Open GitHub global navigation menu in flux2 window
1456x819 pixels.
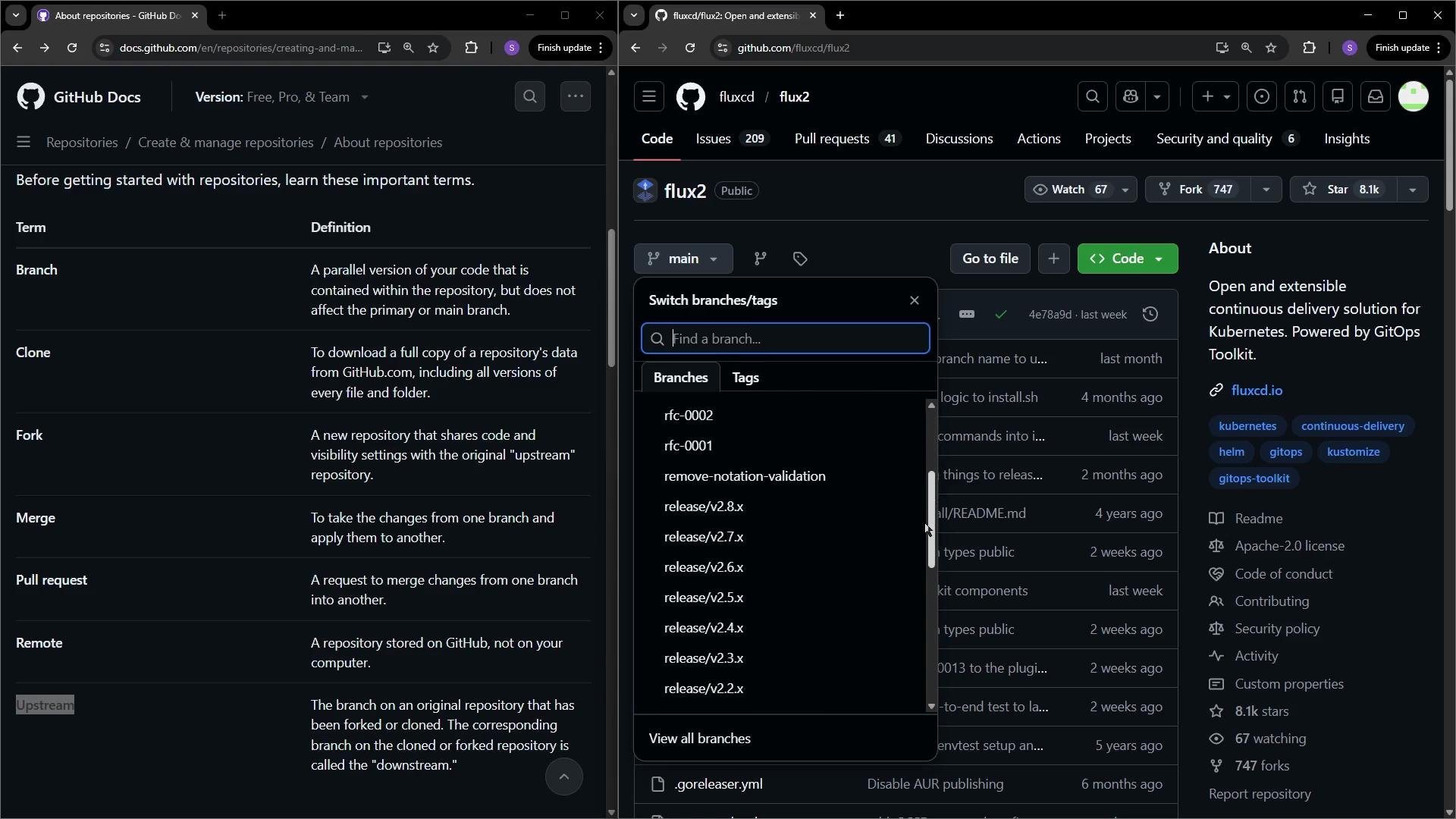648,96
